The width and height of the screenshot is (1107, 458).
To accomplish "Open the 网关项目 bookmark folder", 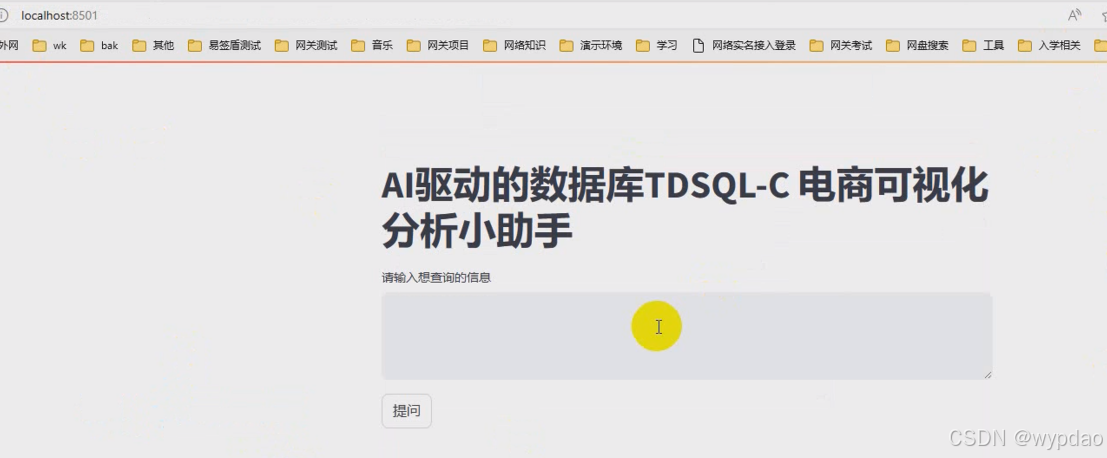I will pyautogui.click(x=438, y=46).
